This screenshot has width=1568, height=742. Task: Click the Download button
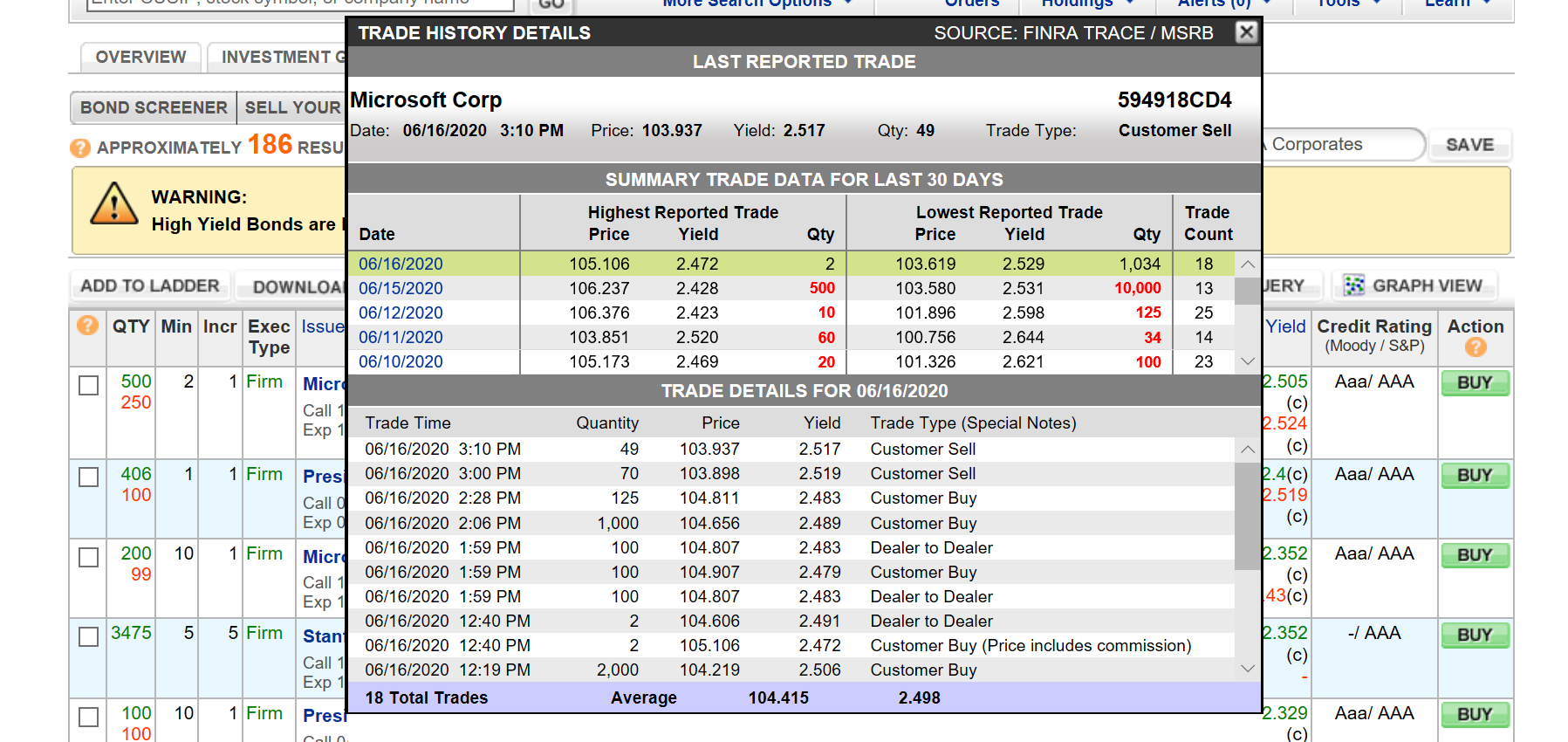(292, 286)
